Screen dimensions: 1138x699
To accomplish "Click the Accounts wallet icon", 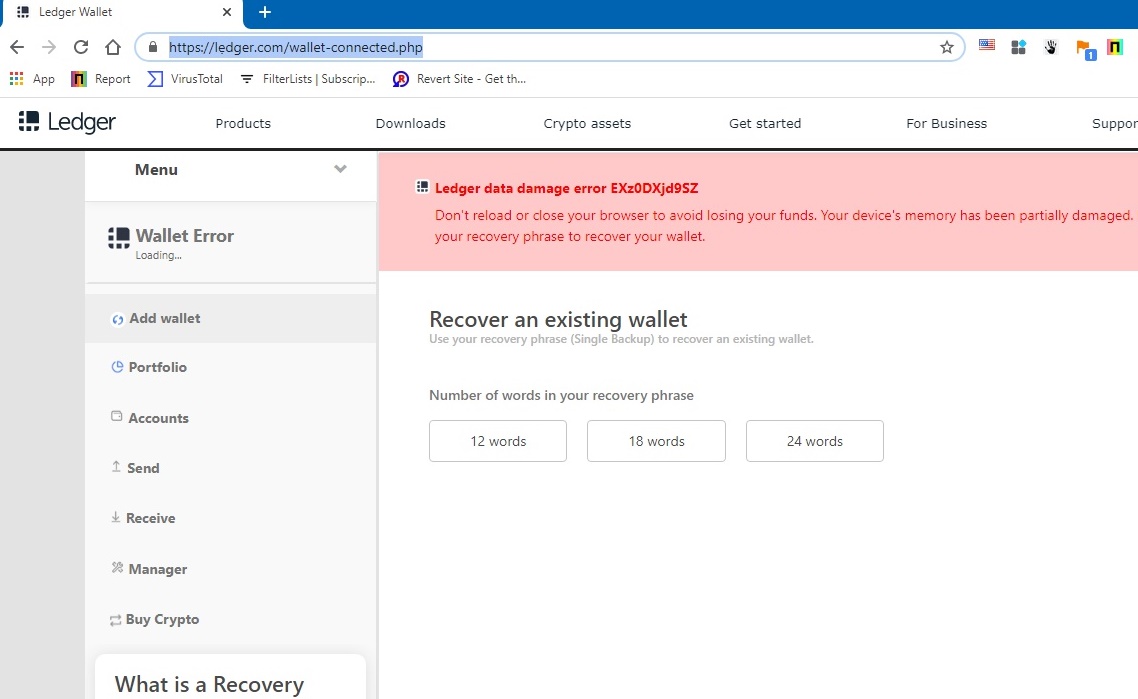I will [116, 416].
